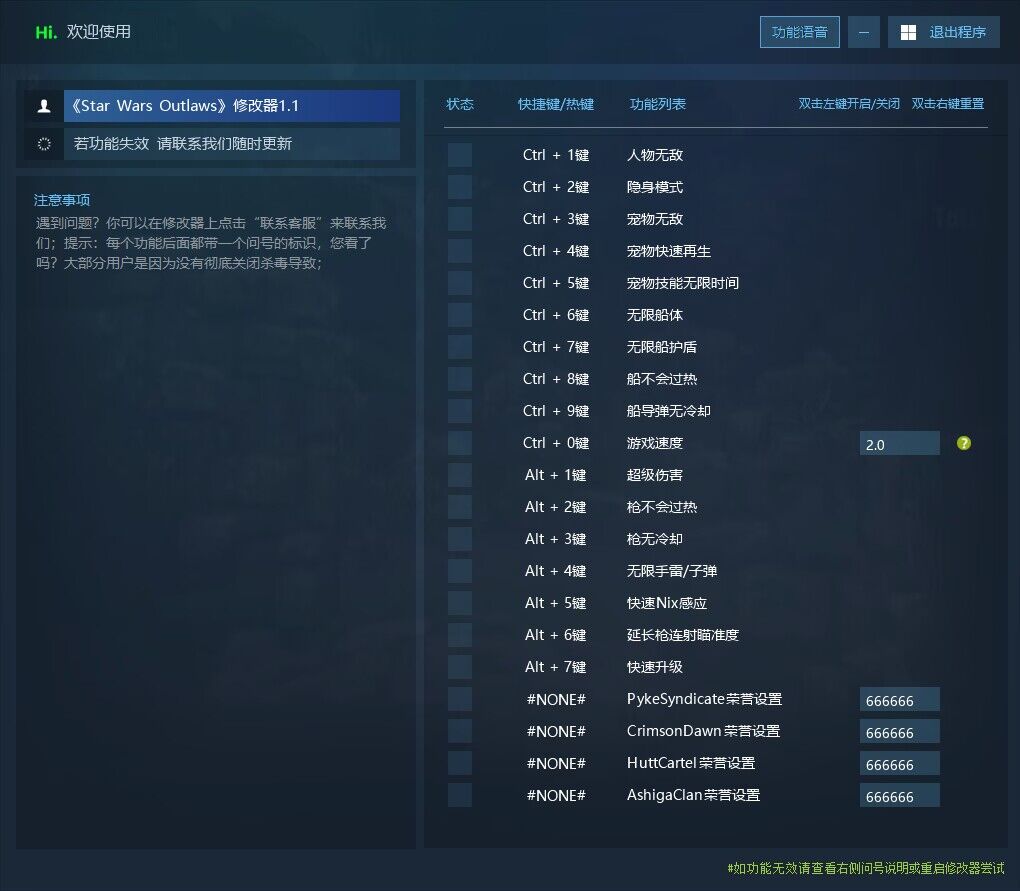Enable 宠物快速再生 checkbox
This screenshot has width=1020, height=891.
[460, 251]
